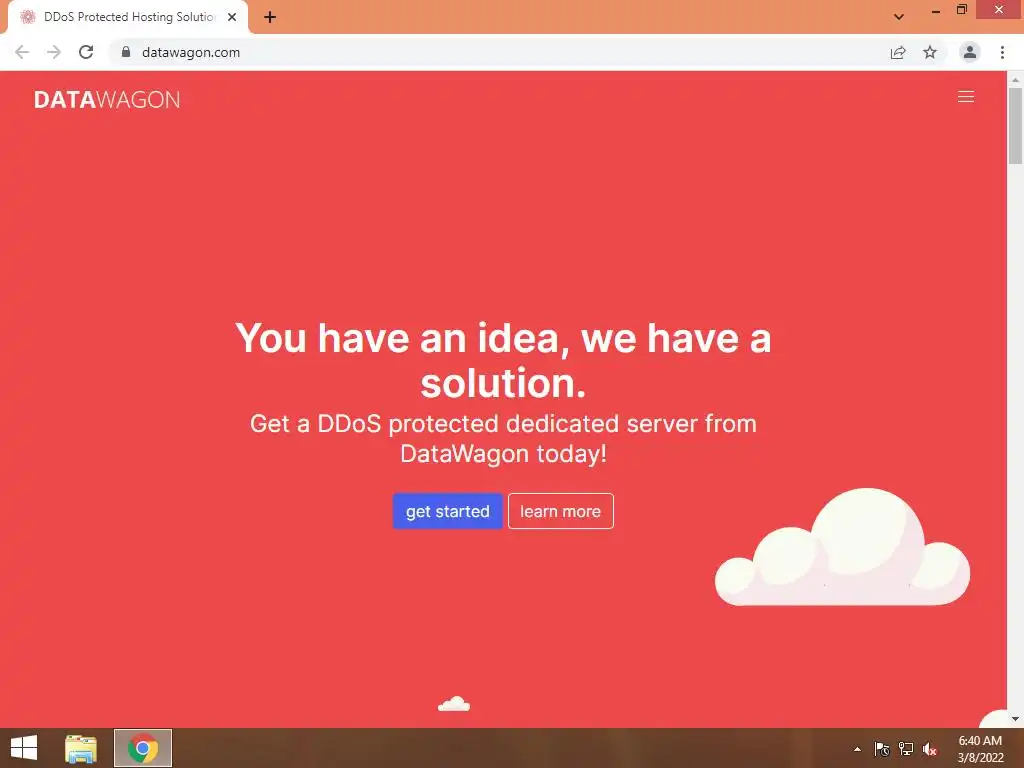Open the Chrome profile avatar menu
This screenshot has width=1024, height=768.
pyautogui.click(x=970, y=52)
